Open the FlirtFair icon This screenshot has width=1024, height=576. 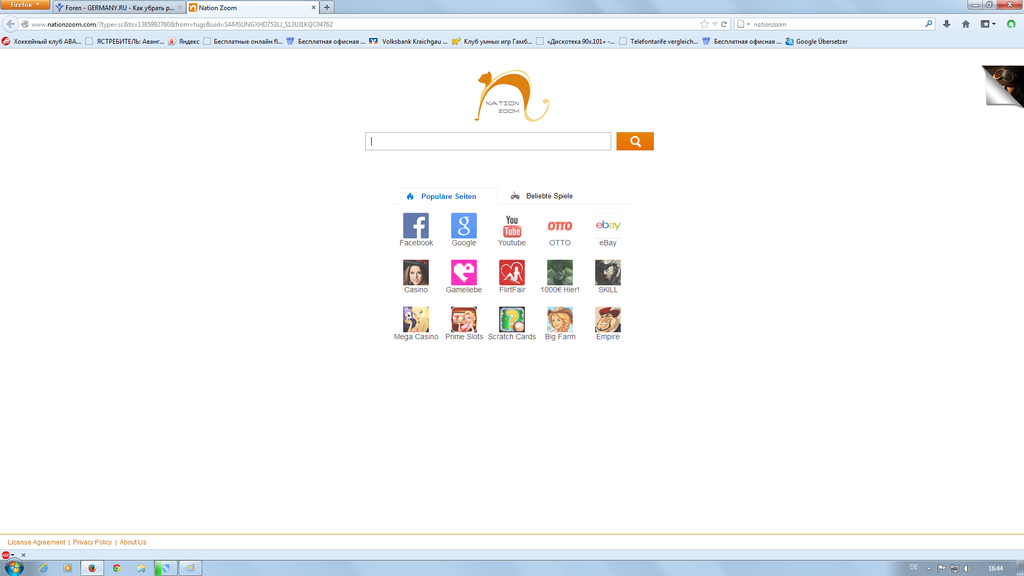click(511, 272)
